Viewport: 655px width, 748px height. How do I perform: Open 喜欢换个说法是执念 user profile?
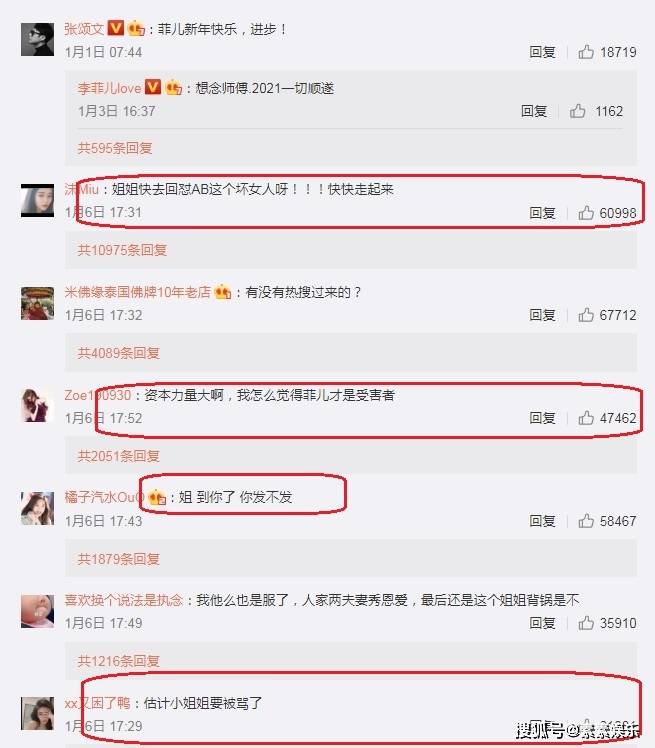point(124,600)
